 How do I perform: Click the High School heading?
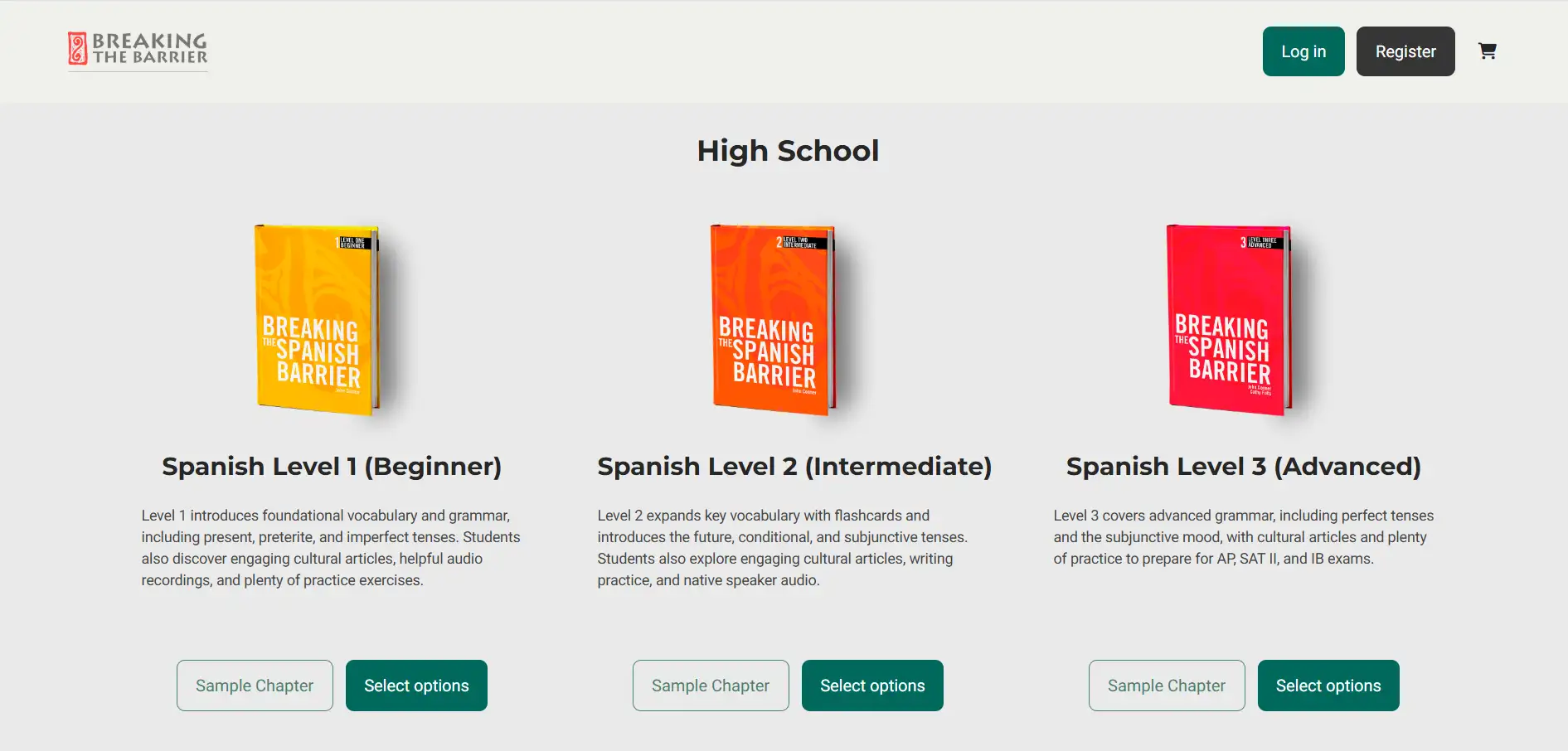point(788,151)
